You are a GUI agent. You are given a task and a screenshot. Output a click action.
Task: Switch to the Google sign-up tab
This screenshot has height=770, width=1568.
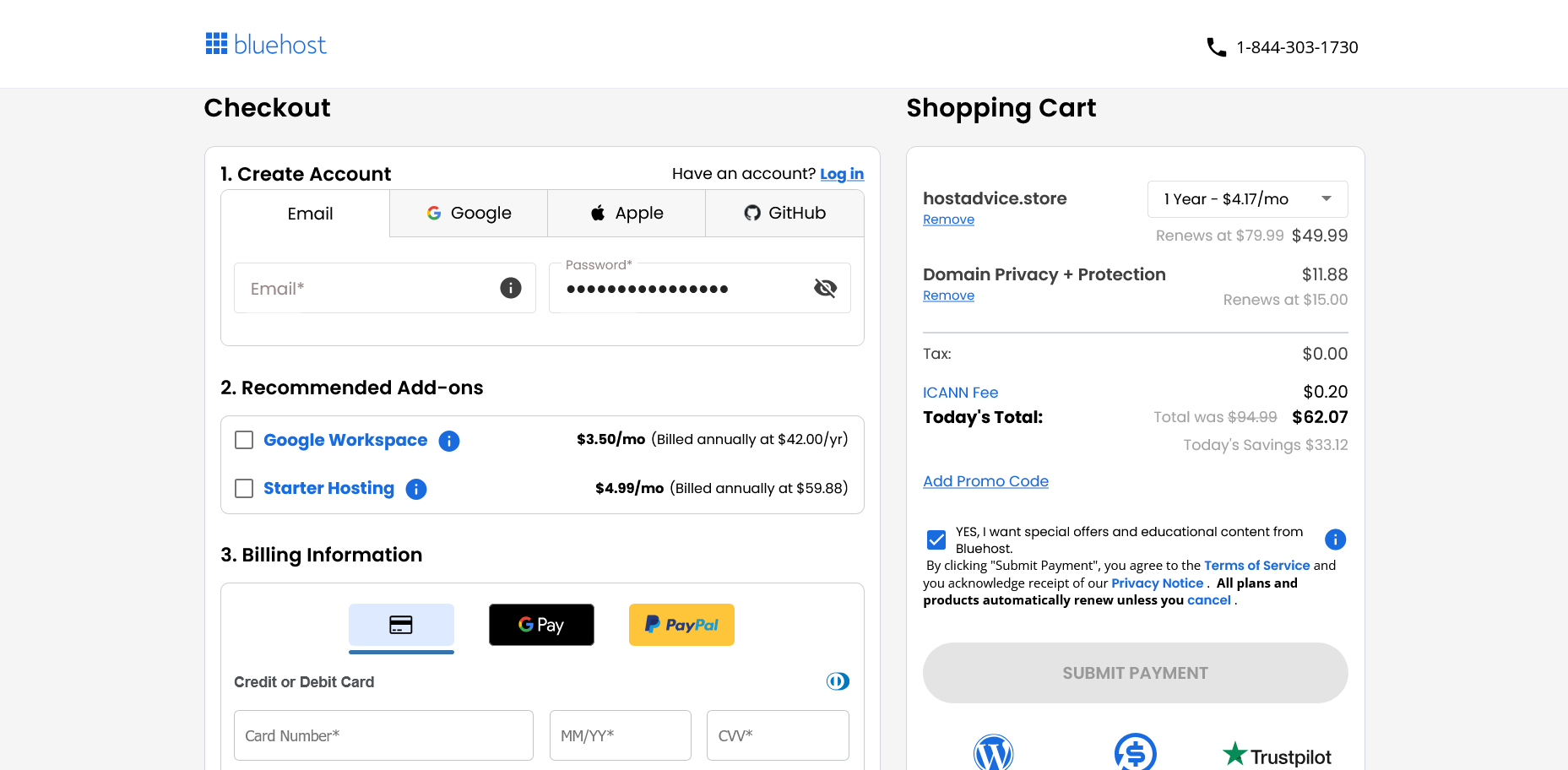(x=469, y=213)
